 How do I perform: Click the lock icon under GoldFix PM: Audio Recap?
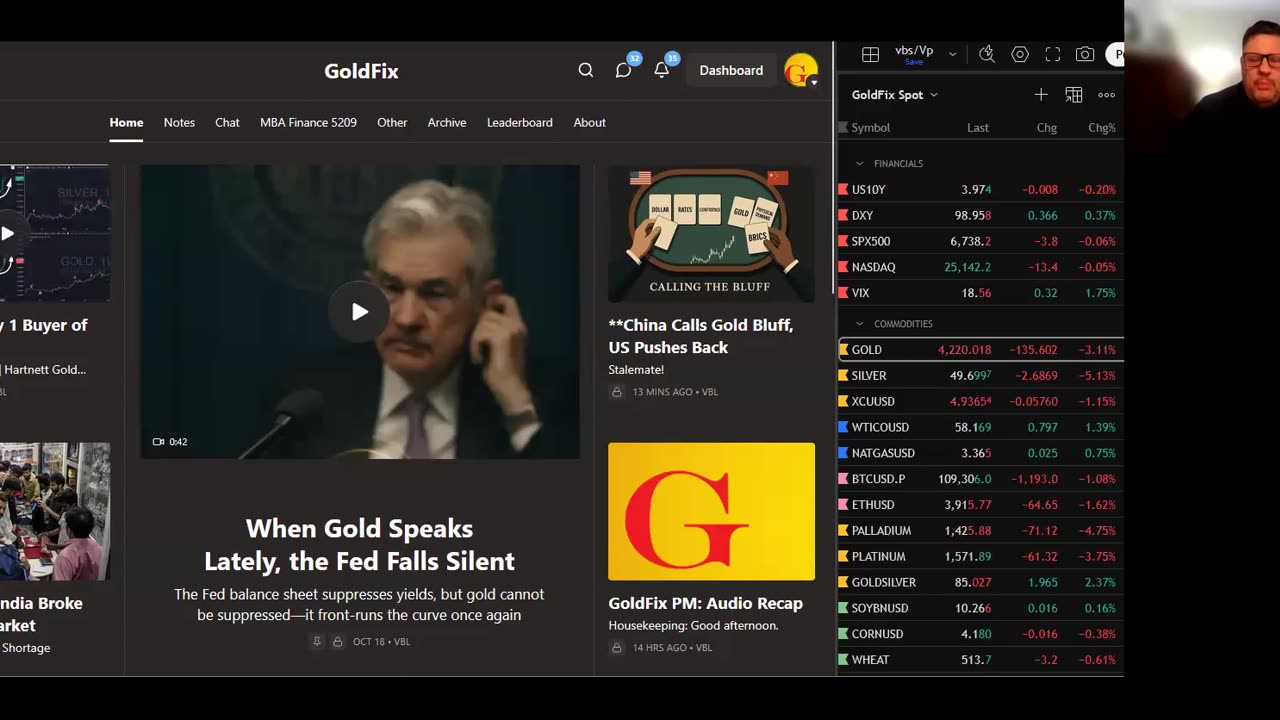pos(616,648)
